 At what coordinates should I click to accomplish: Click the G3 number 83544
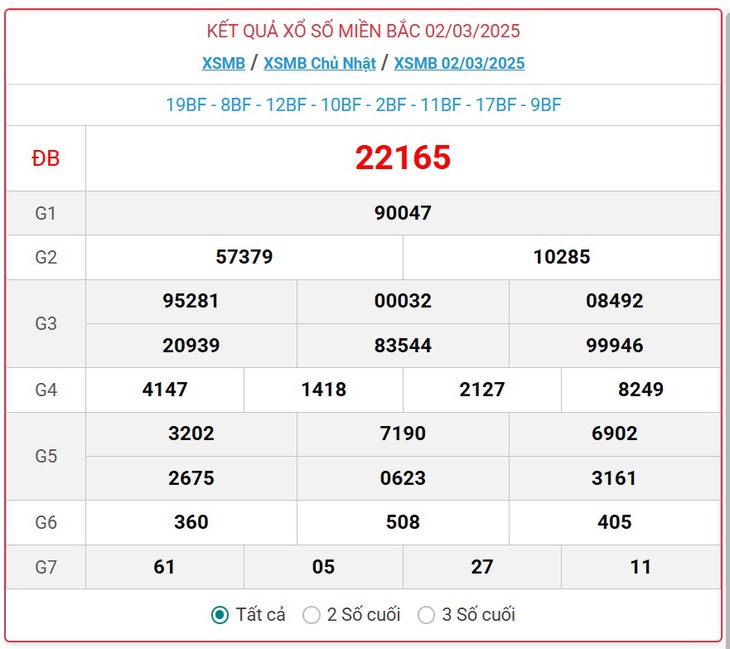403,345
